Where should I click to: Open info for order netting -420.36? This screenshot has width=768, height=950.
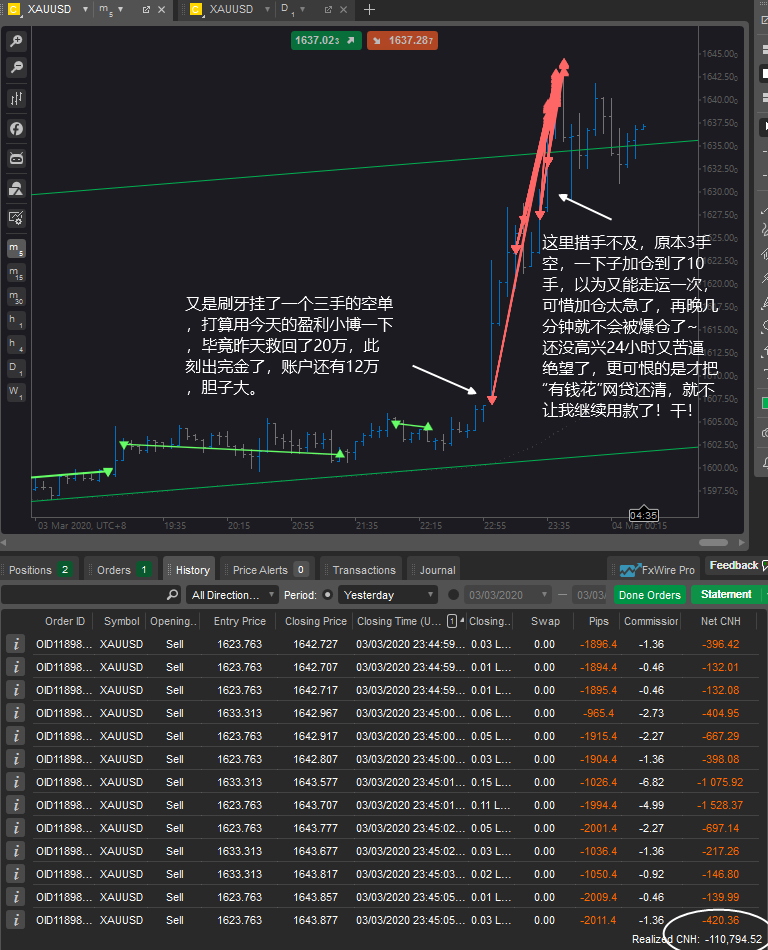[x=16, y=920]
